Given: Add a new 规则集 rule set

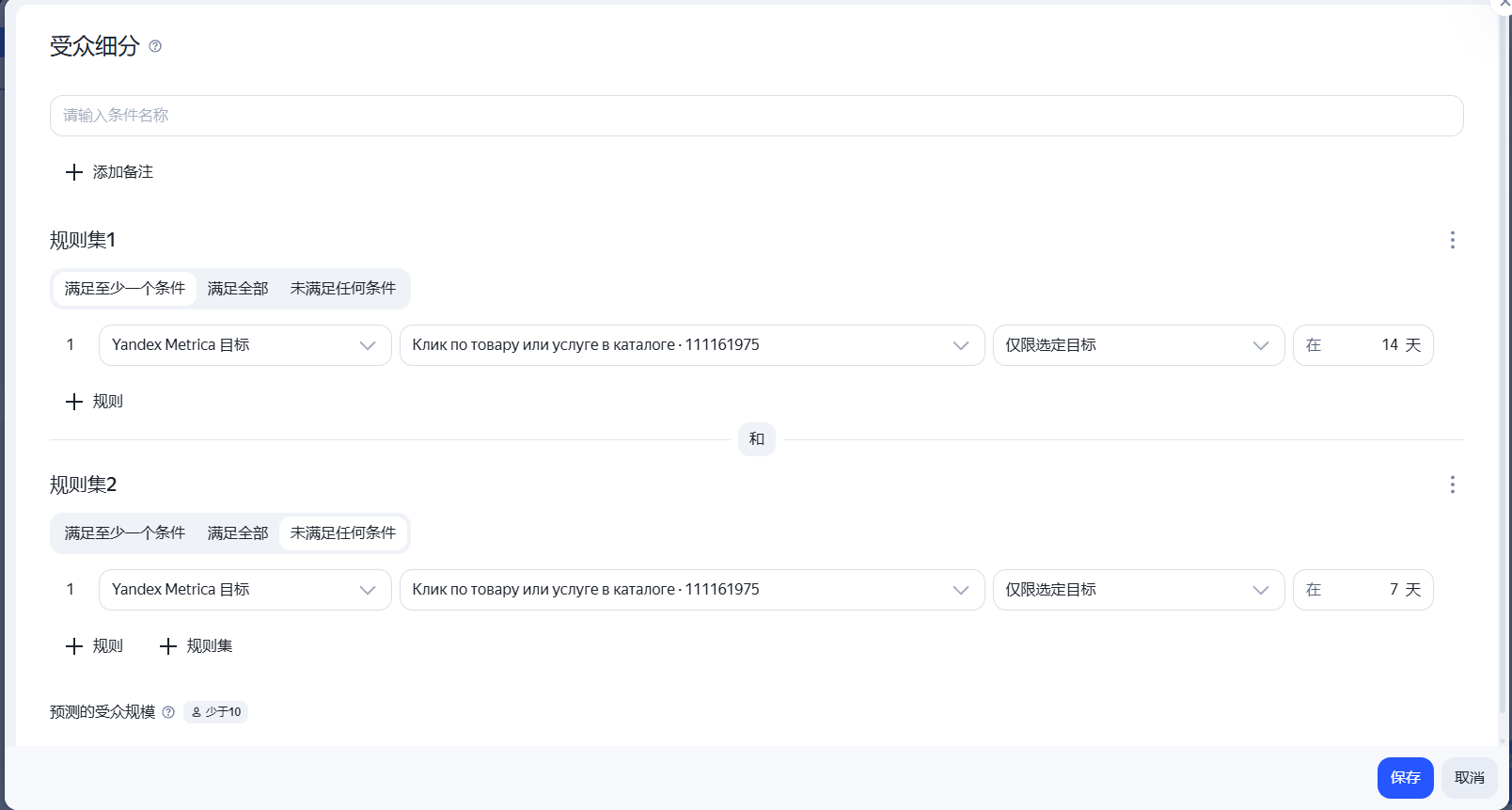Looking at the screenshot, I should point(196,646).
